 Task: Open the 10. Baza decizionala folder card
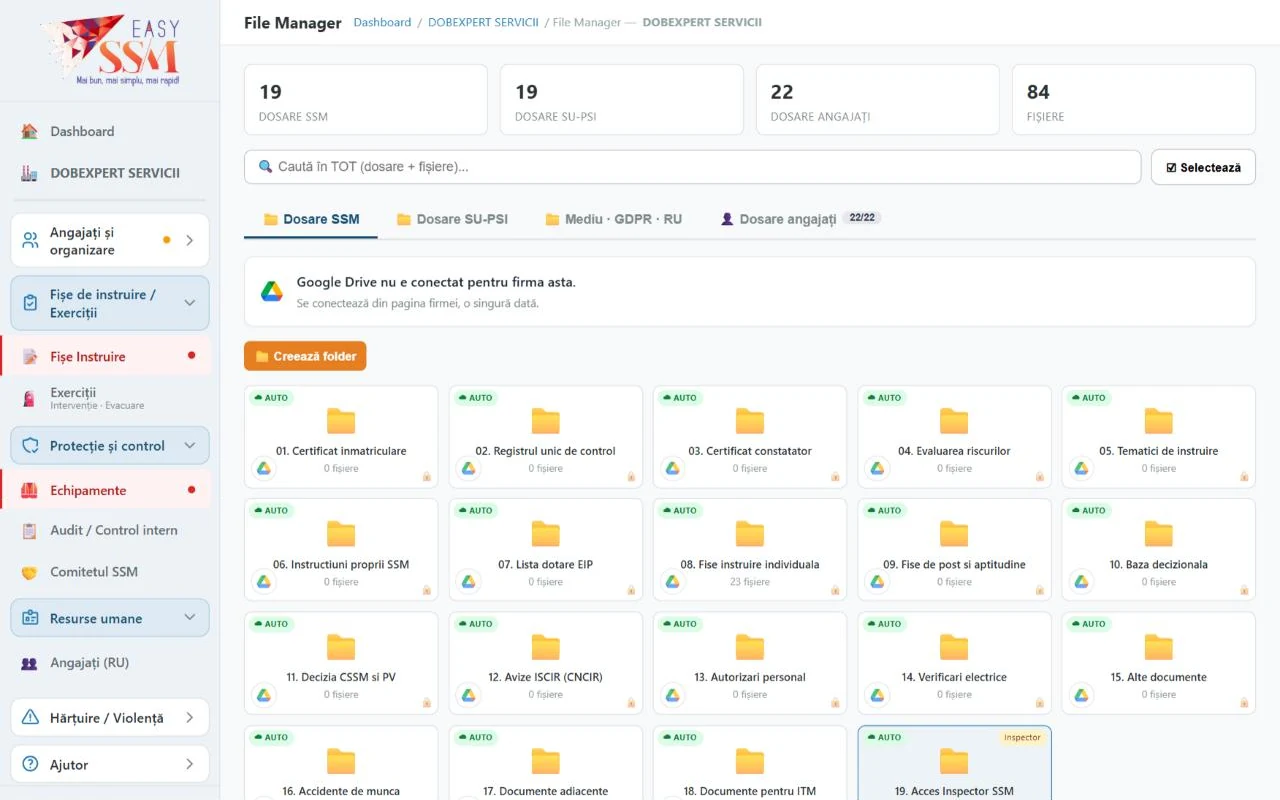click(1158, 549)
